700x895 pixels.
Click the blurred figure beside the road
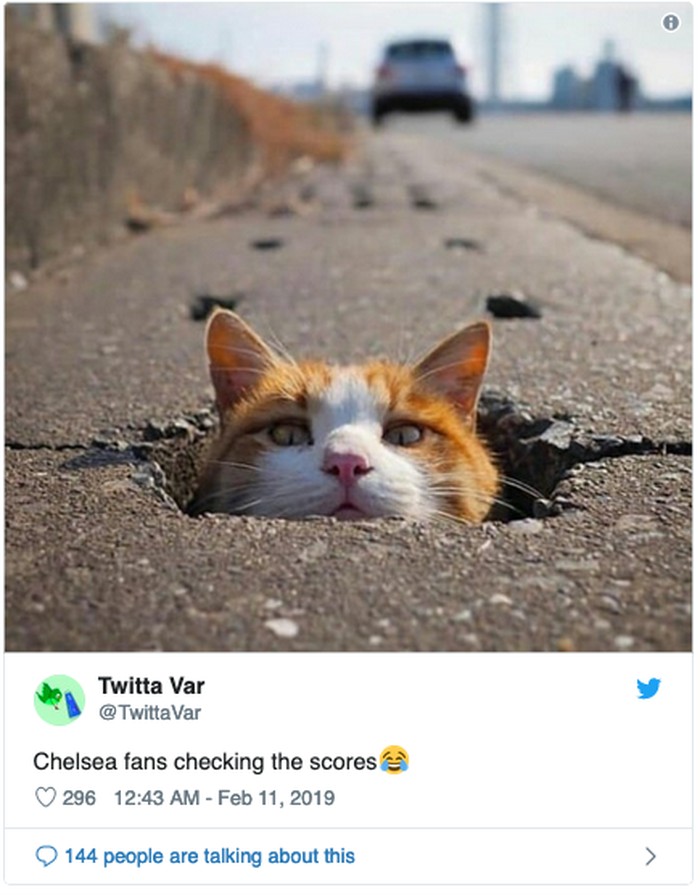626,87
